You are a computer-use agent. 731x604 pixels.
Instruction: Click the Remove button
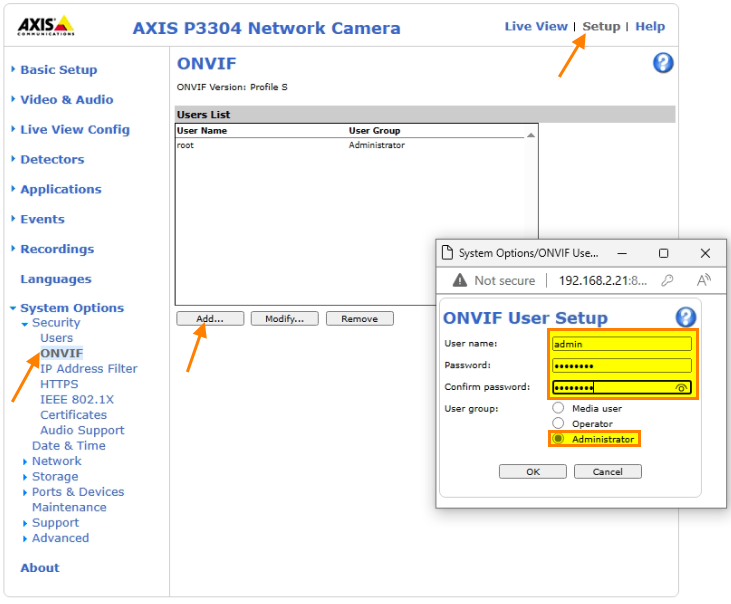pos(359,318)
